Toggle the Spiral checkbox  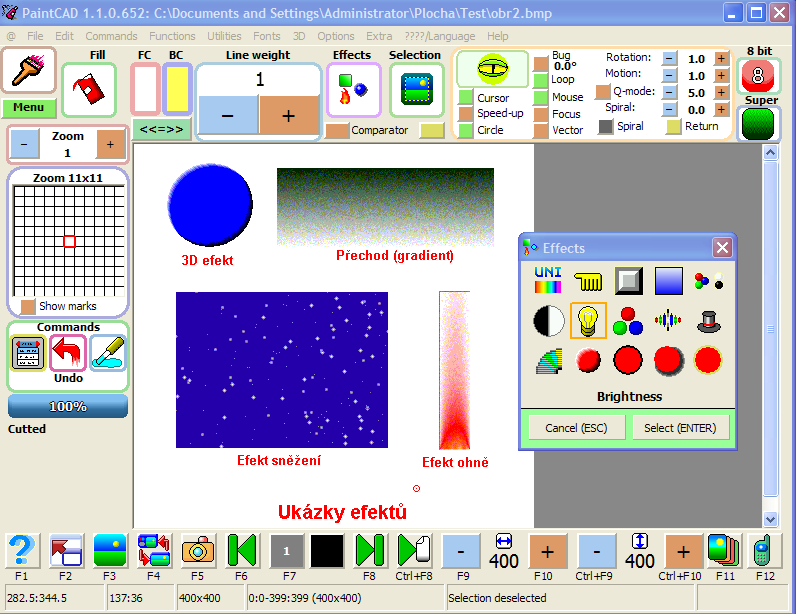pos(606,126)
